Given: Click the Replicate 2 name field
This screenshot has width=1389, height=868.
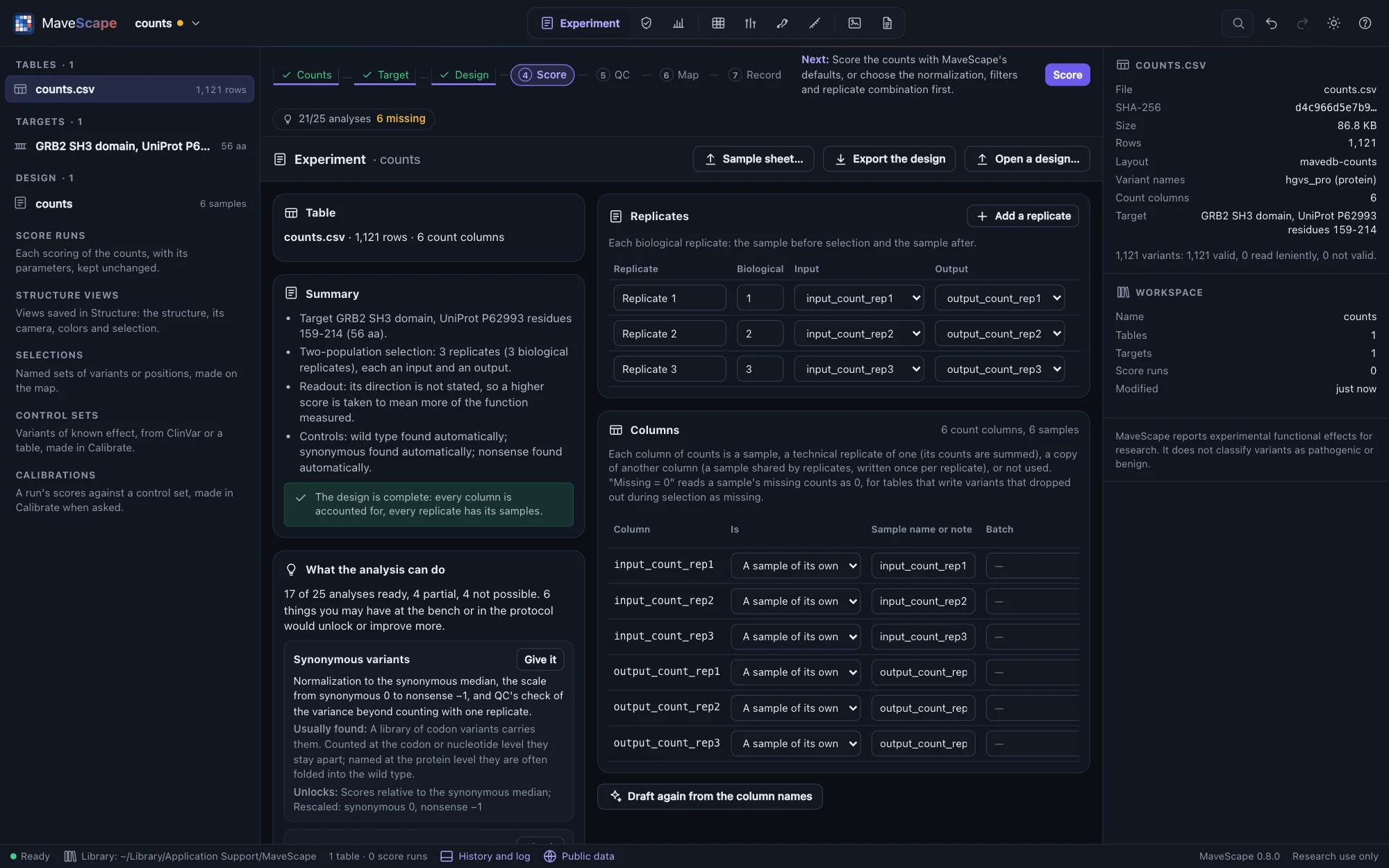Looking at the screenshot, I should [x=669, y=333].
